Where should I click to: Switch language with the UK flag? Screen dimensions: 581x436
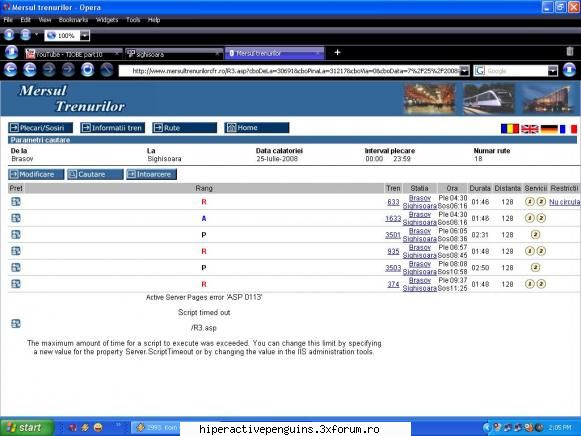[529, 129]
